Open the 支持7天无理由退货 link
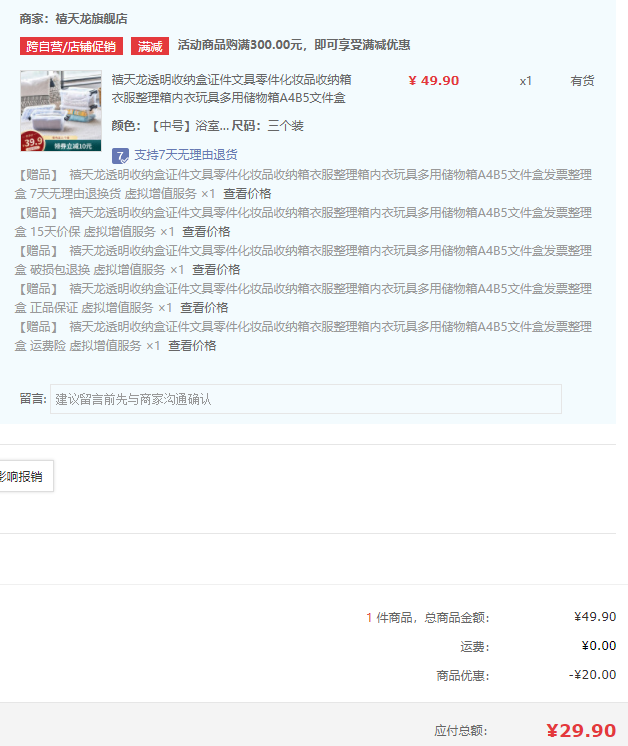This screenshot has width=628, height=746. (186, 155)
